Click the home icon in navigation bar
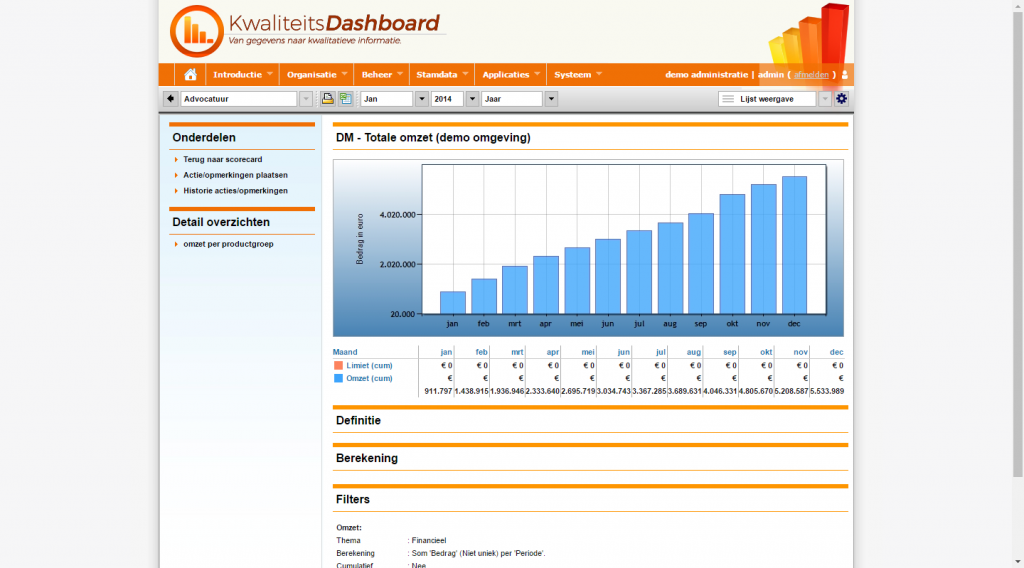Image resolution: width=1024 pixels, height=568 pixels. [190, 75]
